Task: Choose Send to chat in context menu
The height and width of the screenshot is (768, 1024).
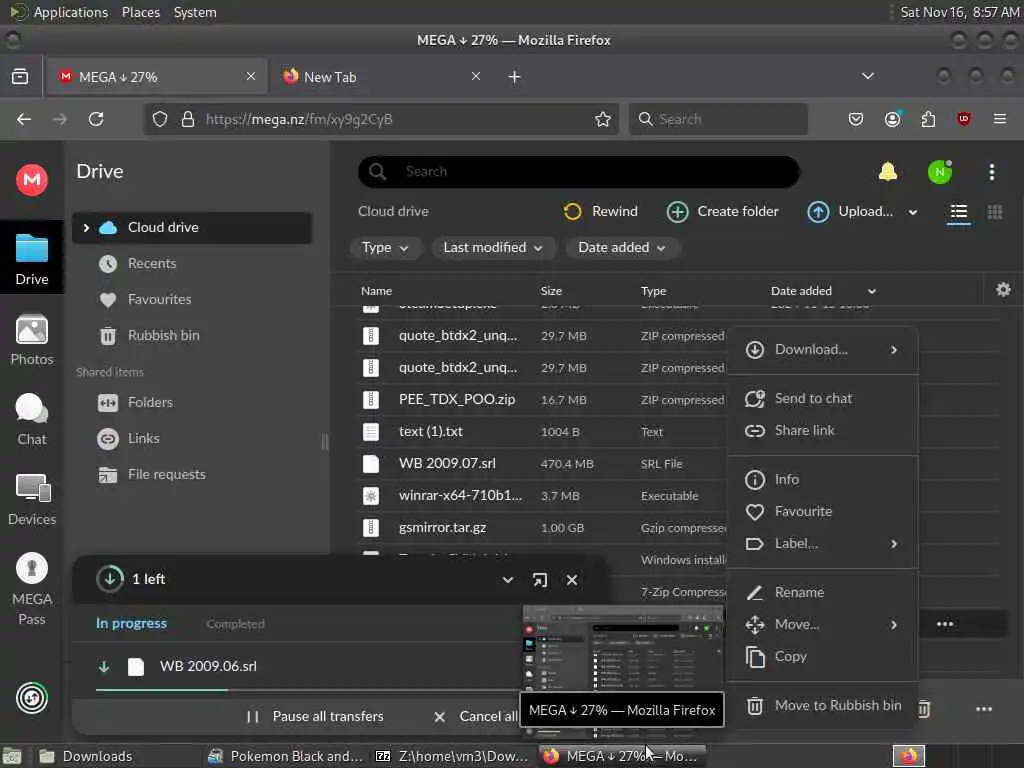Action: 822,398
